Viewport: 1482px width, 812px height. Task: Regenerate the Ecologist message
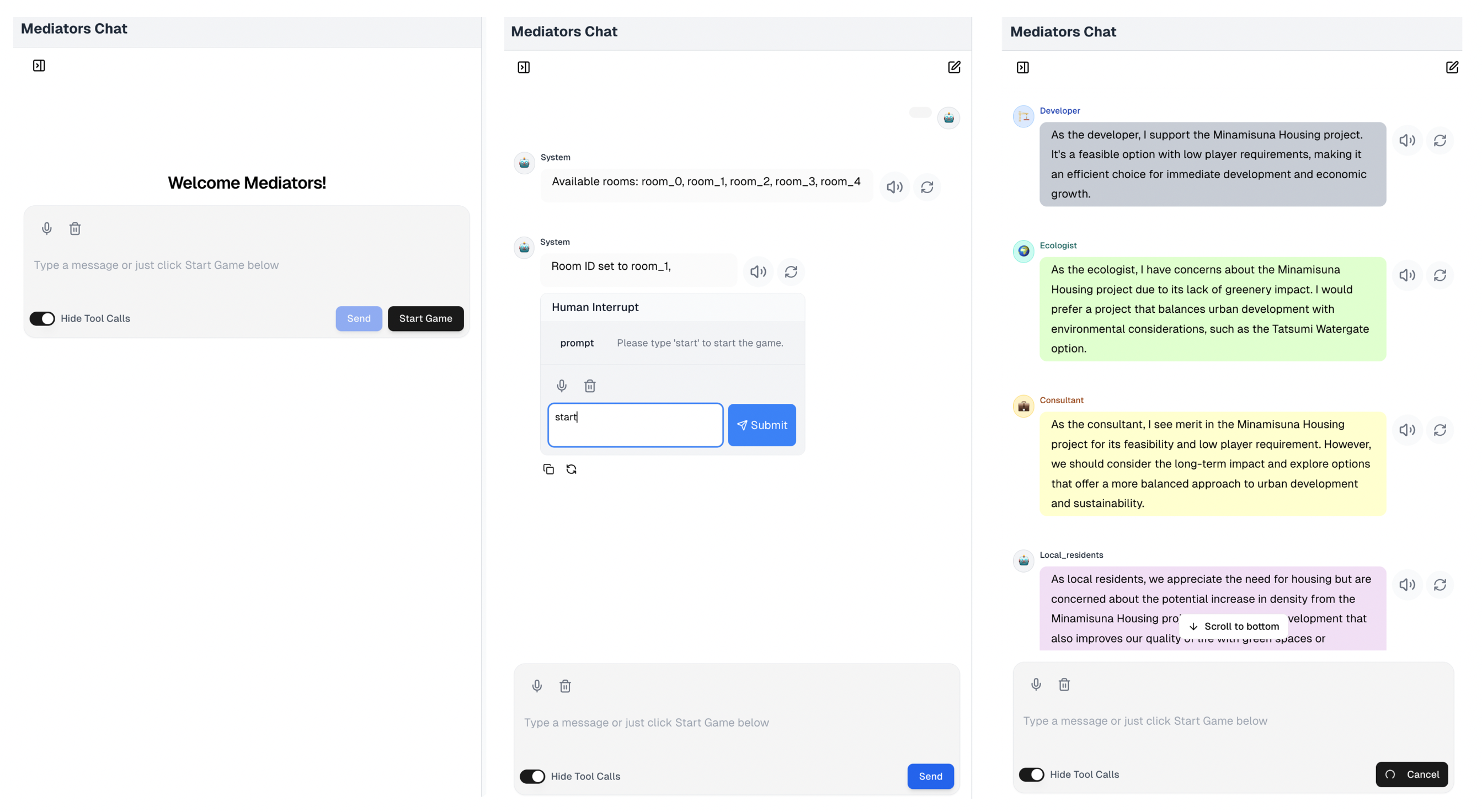pyautogui.click(x=1440, y=275)
